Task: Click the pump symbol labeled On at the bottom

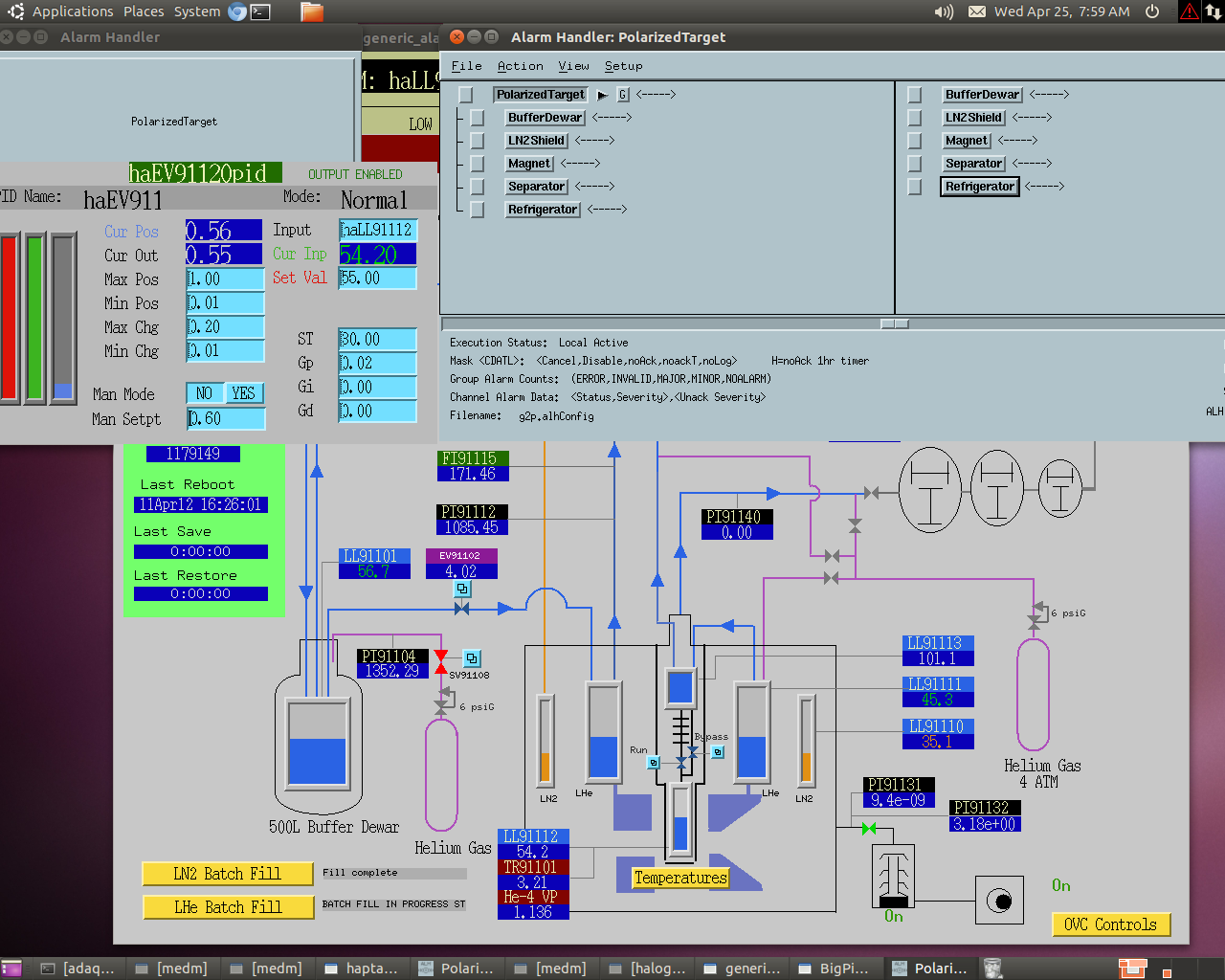Action: [x=894, y=876]
